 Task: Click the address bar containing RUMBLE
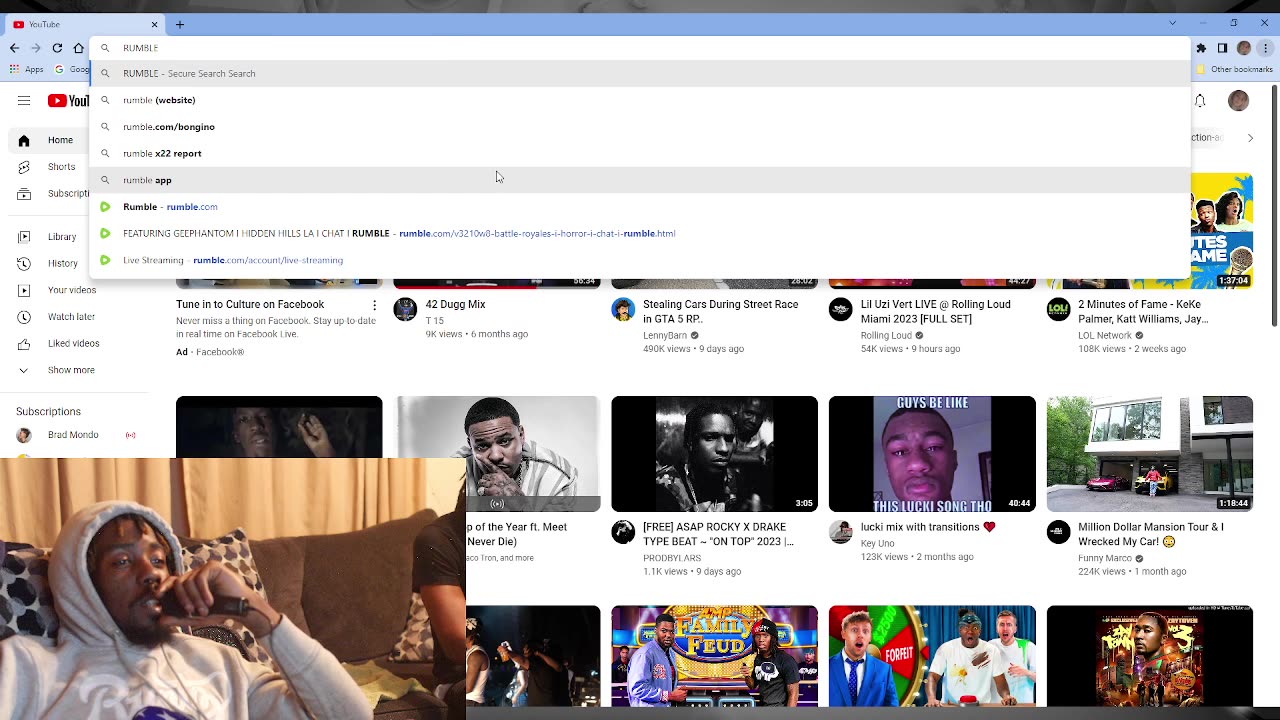tap(640, 48)
